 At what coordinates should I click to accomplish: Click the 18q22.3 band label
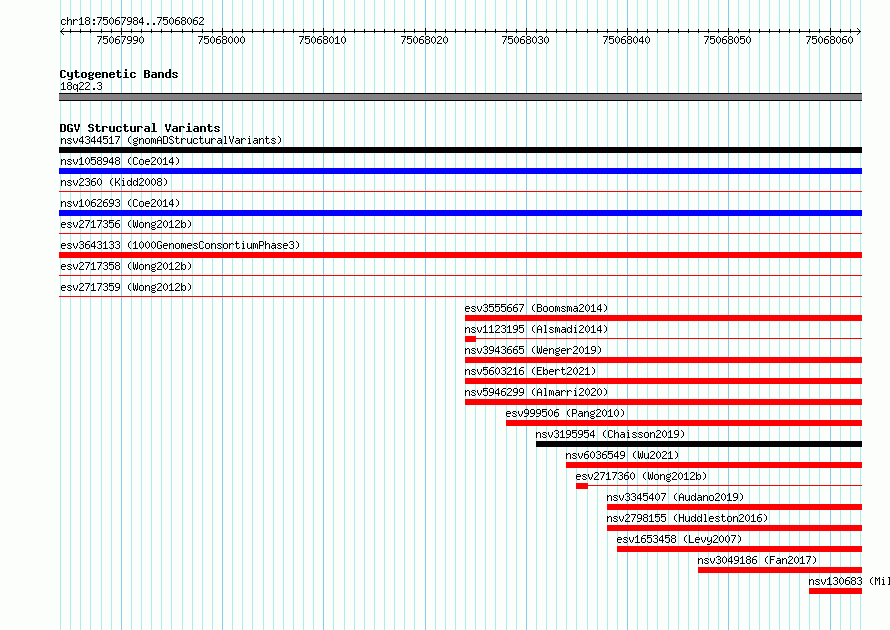point(81,86)
